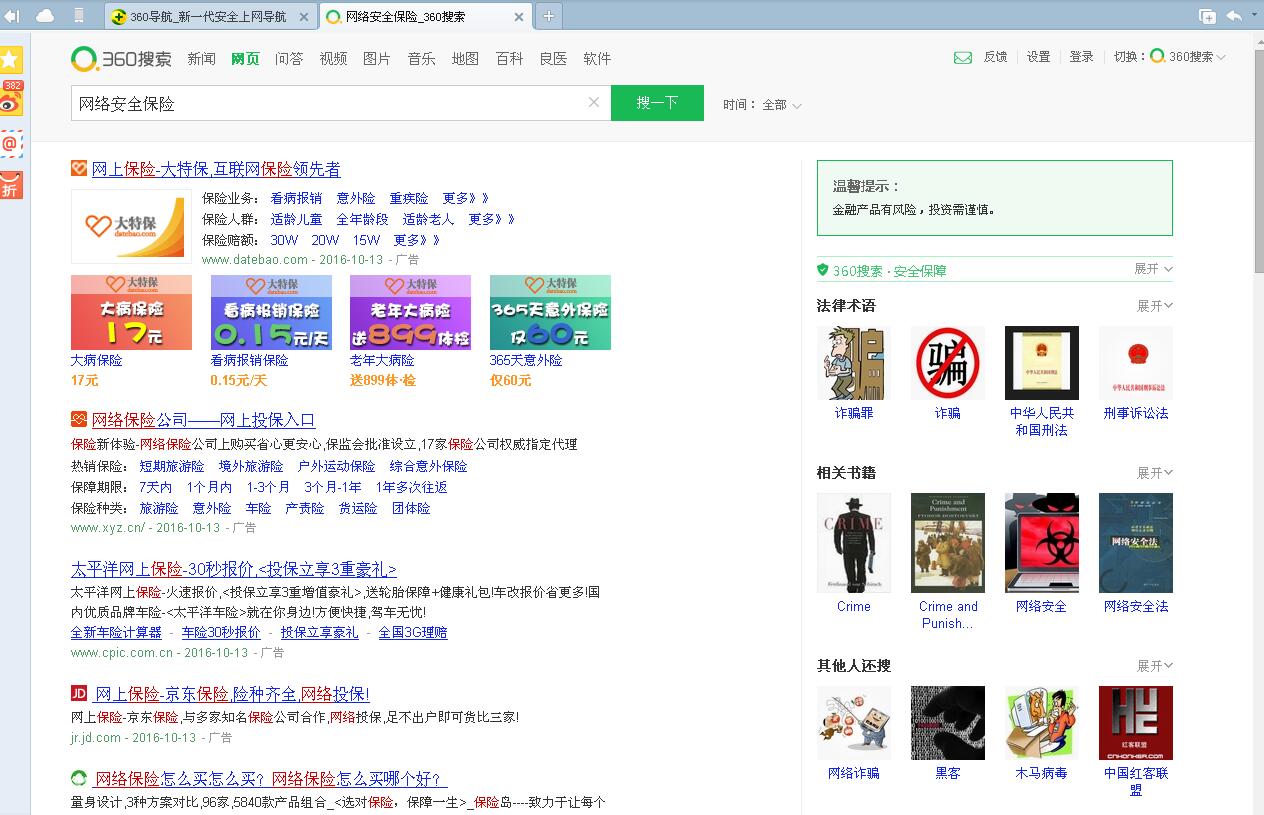Open the mail @ sidebar icon
Screen dimensions: 1264x815
(x=11, y=143)
